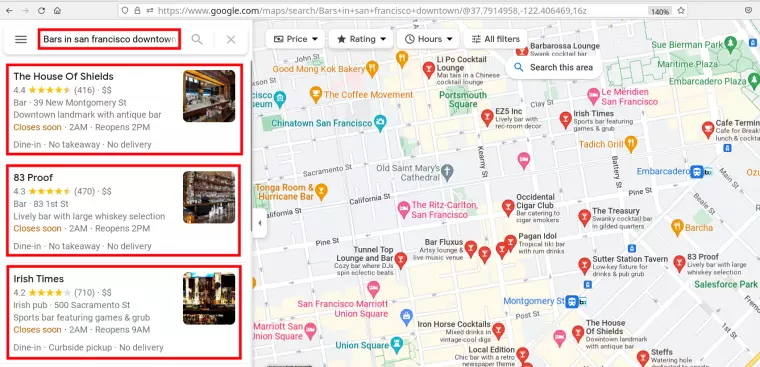Open the hamburger menu in Maps

click(21, 39)
